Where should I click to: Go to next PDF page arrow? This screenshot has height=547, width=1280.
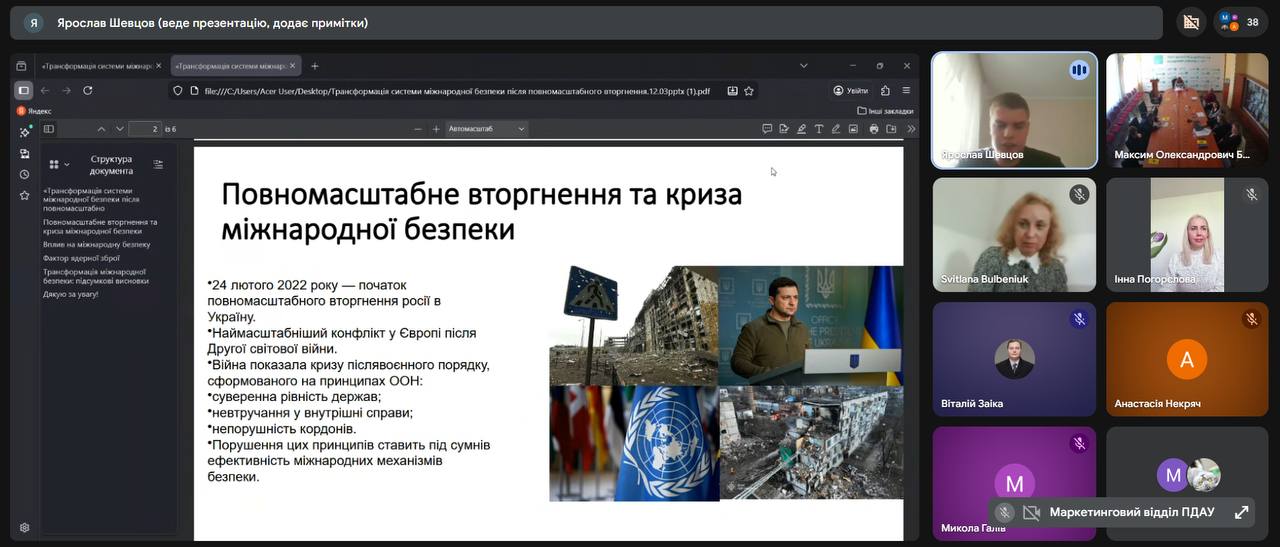pyautogui.click(x=120, y=129)
